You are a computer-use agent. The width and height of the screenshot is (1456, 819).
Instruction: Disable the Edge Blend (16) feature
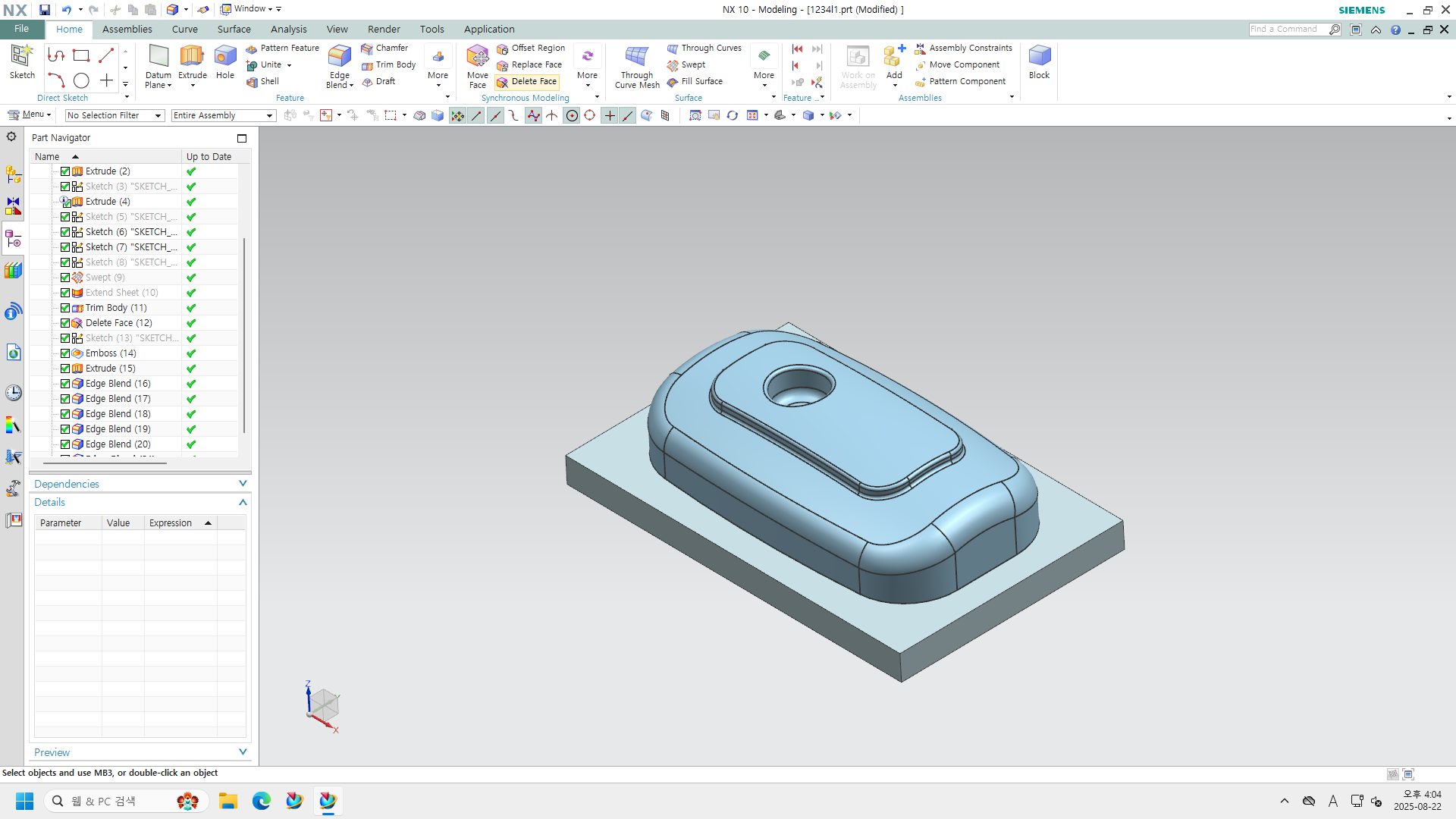click(65, 384)
